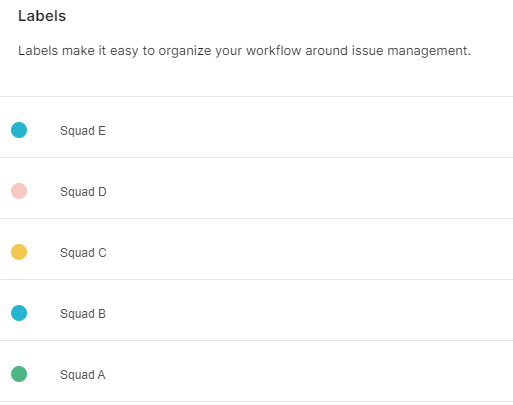513x405 pixels.
Task: Select the Squad D label name
Action: coord(83,192)
